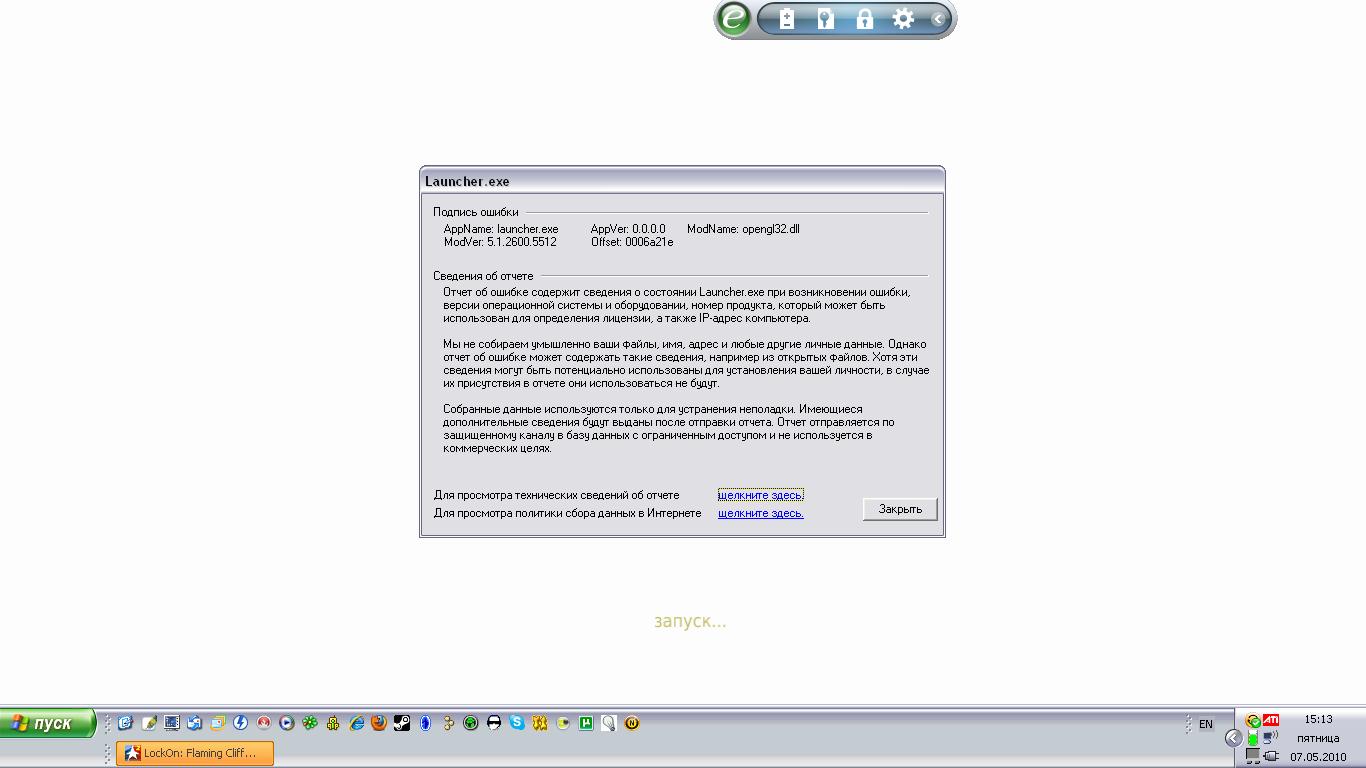
Task: Close the Launcher.exe error dialog with Закрыть
Action: click(900, 509)
